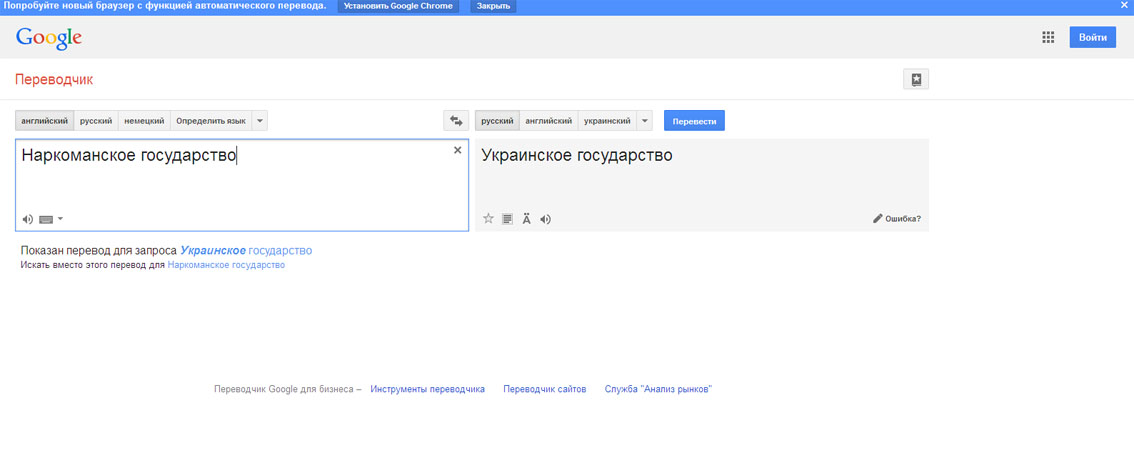Click the Перевести button

pos(694,121)
